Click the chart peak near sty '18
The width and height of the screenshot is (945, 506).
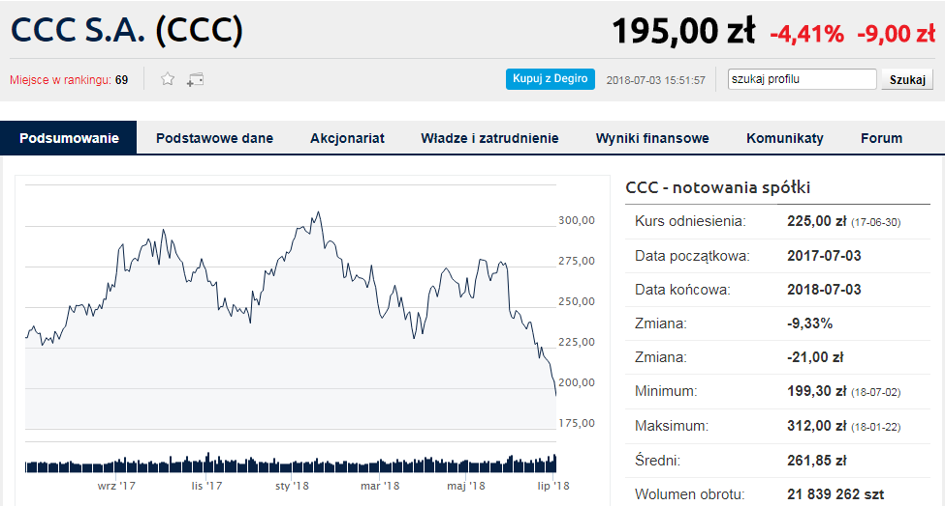click(318, 213)
